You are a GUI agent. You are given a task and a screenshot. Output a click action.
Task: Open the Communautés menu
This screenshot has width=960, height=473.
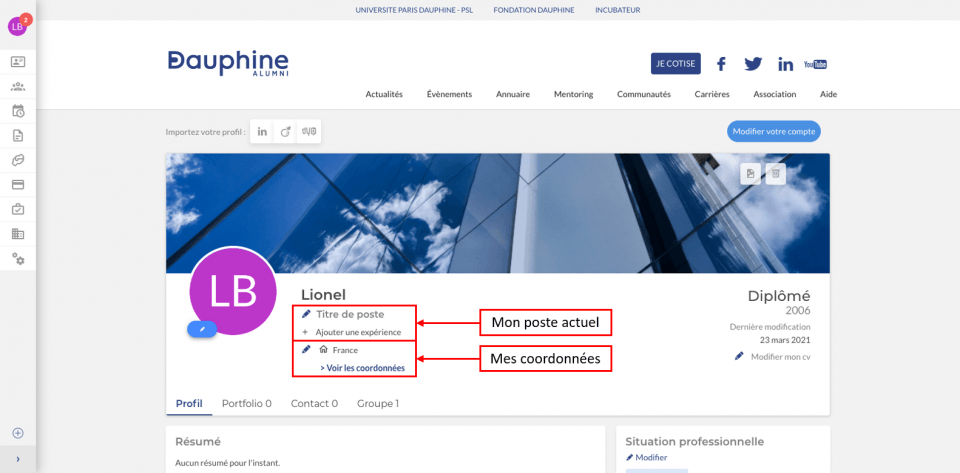(x=644, y=94)
